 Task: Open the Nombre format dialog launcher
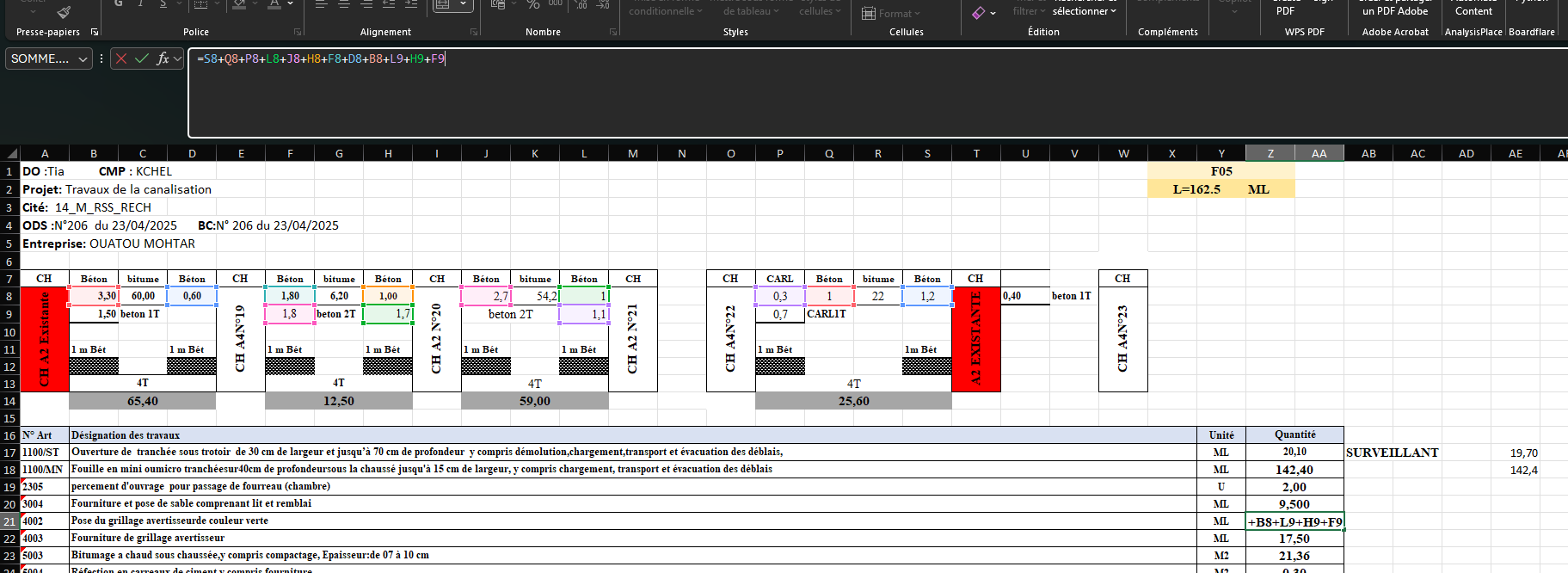(x=613, y=32)
